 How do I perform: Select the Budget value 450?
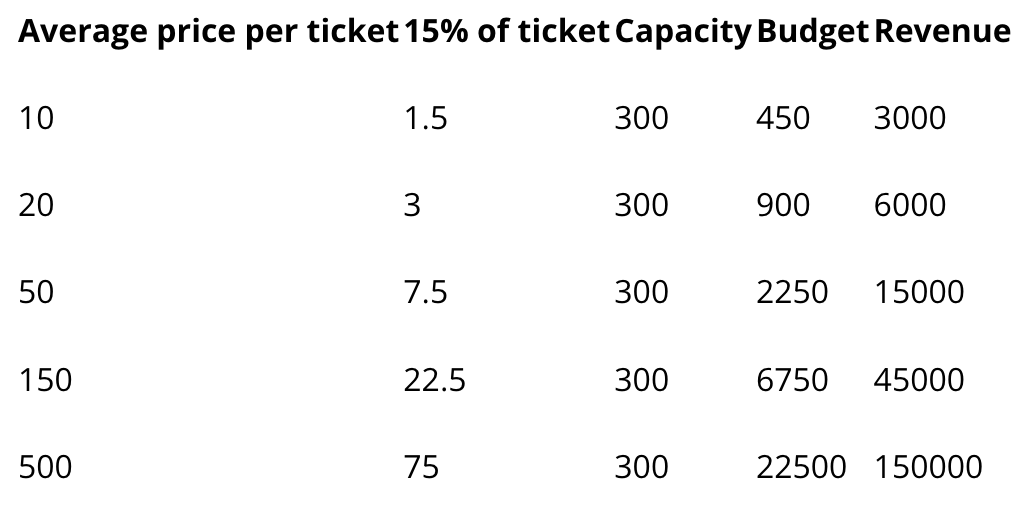tap(783, 118)
